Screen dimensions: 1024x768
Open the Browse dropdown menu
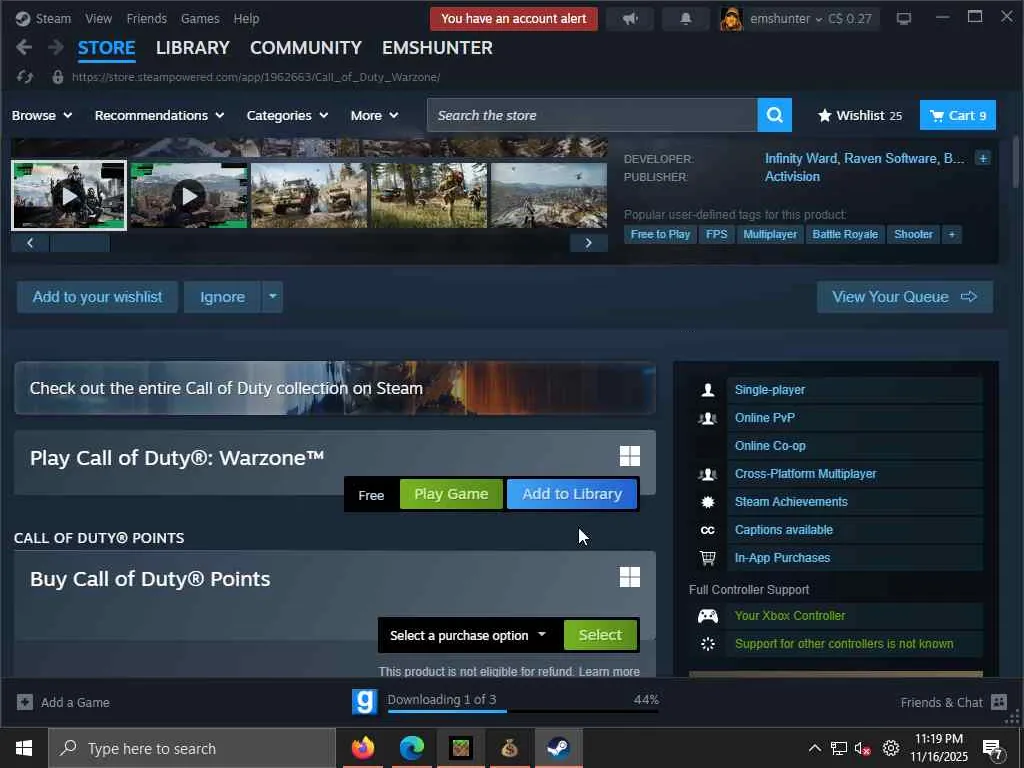[42, 116]
